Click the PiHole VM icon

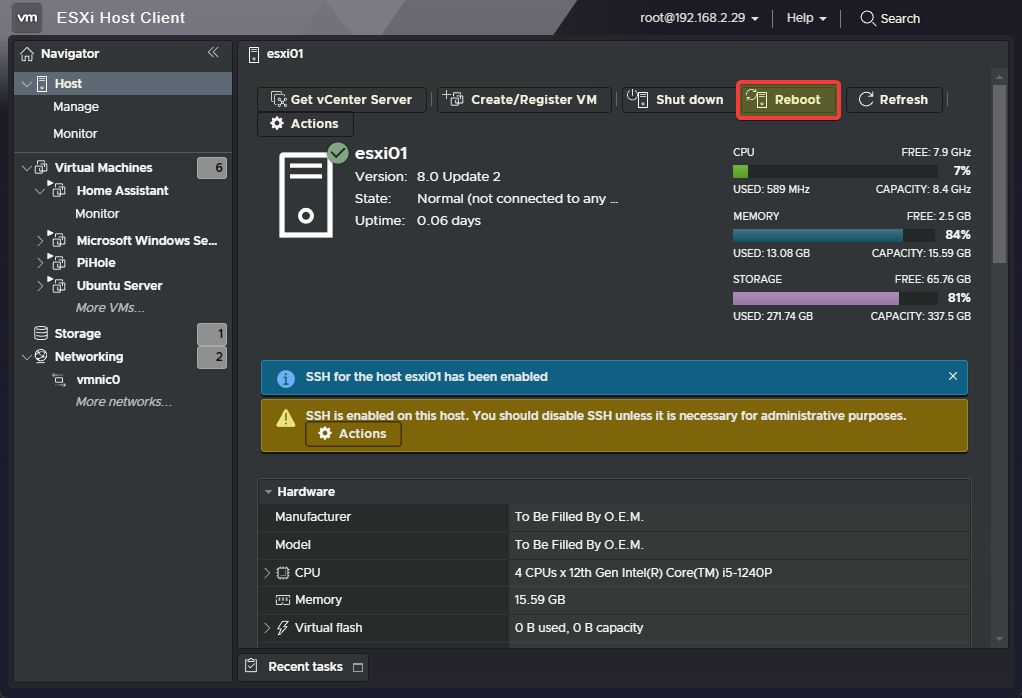point(57,262)
